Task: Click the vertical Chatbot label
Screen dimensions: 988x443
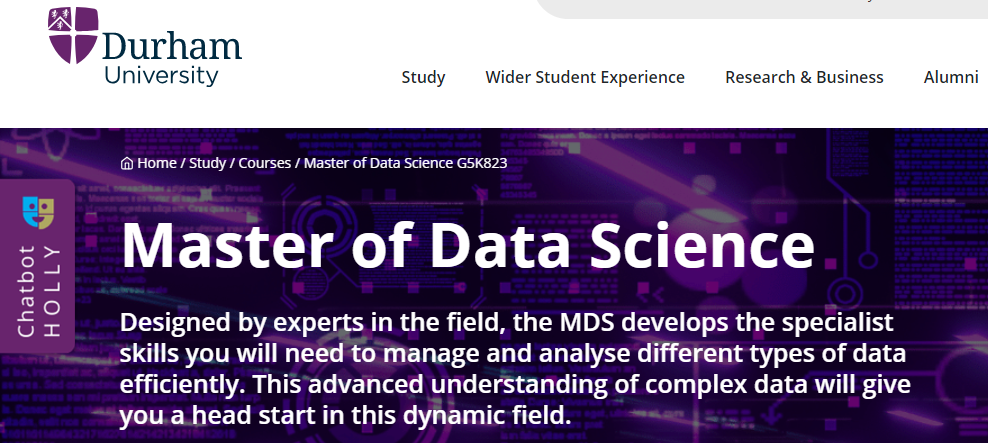Action: coord(25,290)
